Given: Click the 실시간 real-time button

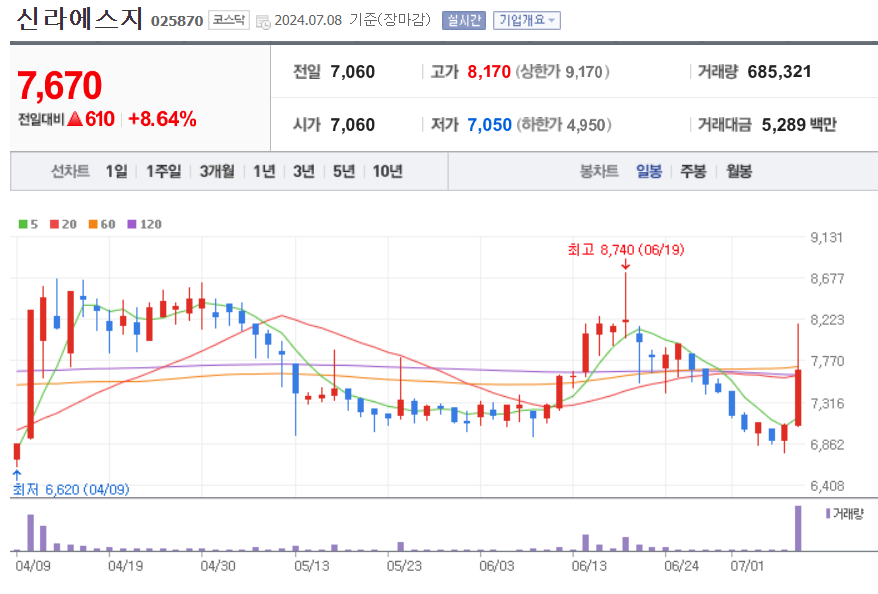Looking at the screenshot, I should tap(464, 20).
